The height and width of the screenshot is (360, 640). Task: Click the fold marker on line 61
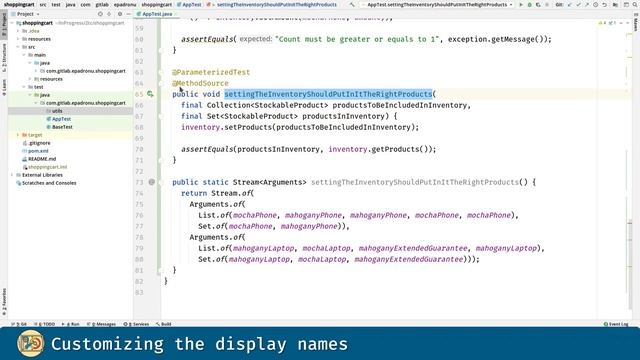click(161, 50)
